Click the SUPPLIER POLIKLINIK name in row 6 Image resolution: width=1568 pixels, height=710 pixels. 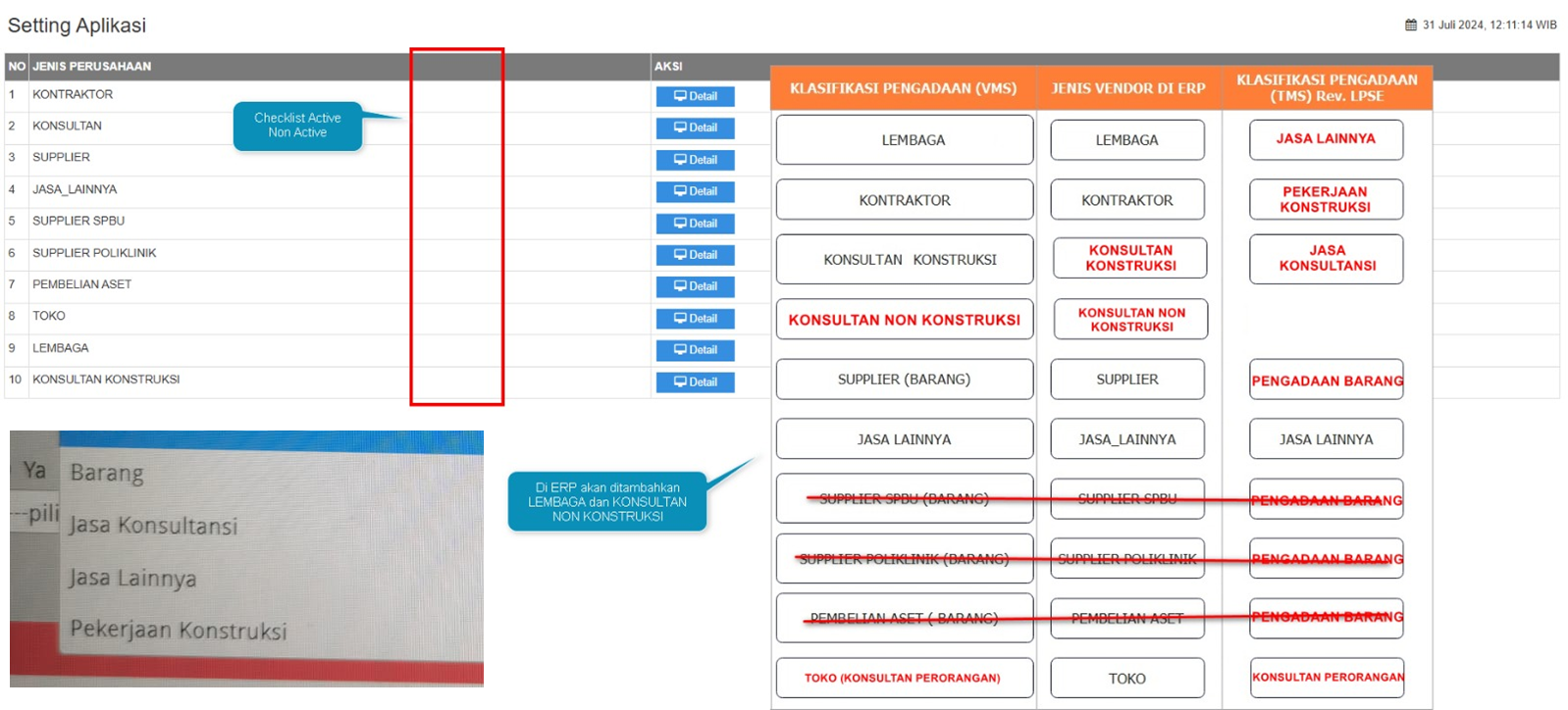94,253
